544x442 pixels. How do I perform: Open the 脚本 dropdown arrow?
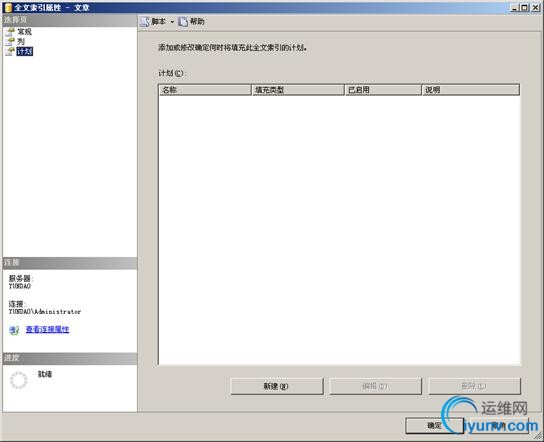tap(172, 22)
